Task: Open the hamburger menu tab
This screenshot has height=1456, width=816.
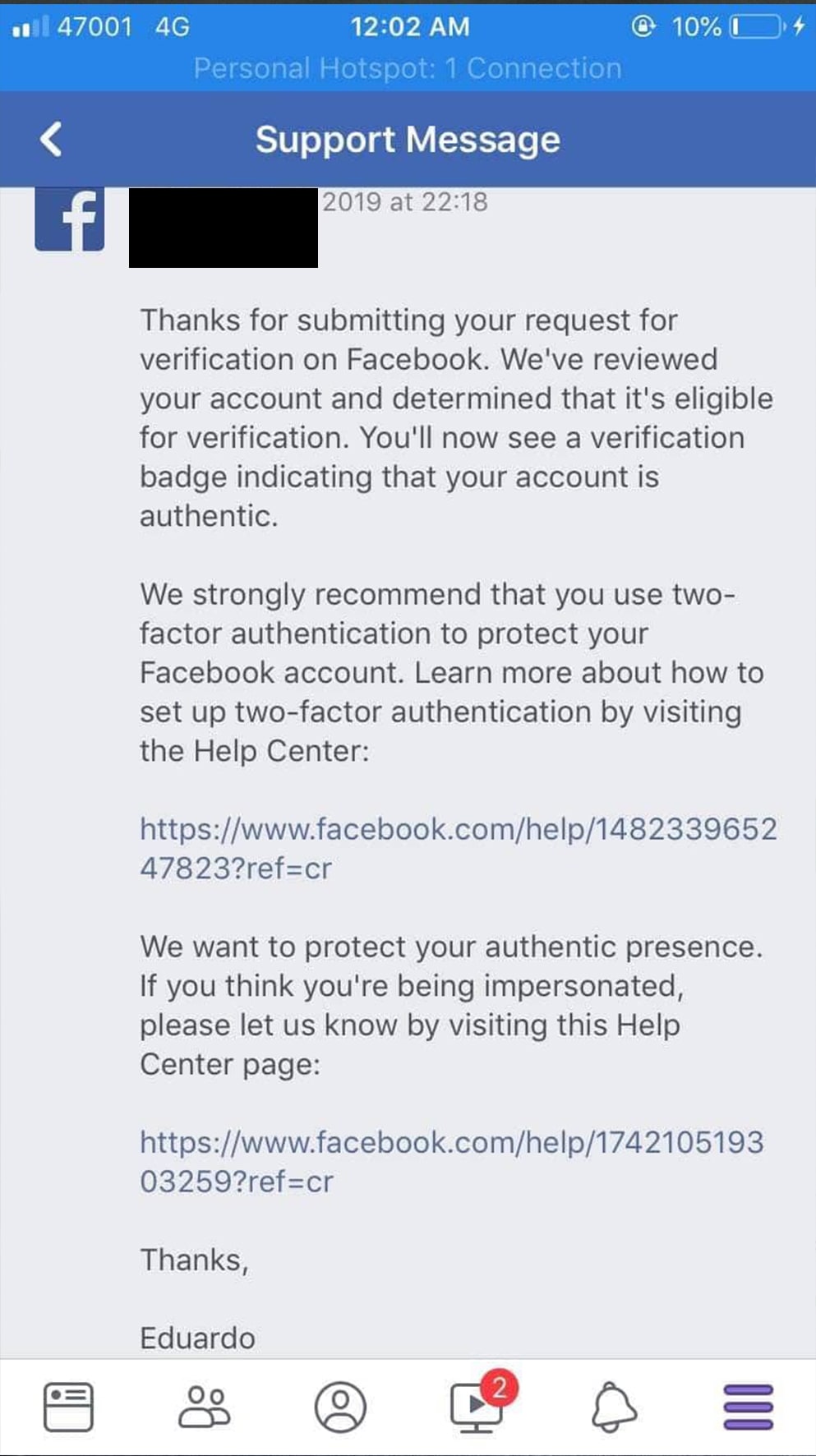Action: click(748, 1406)
